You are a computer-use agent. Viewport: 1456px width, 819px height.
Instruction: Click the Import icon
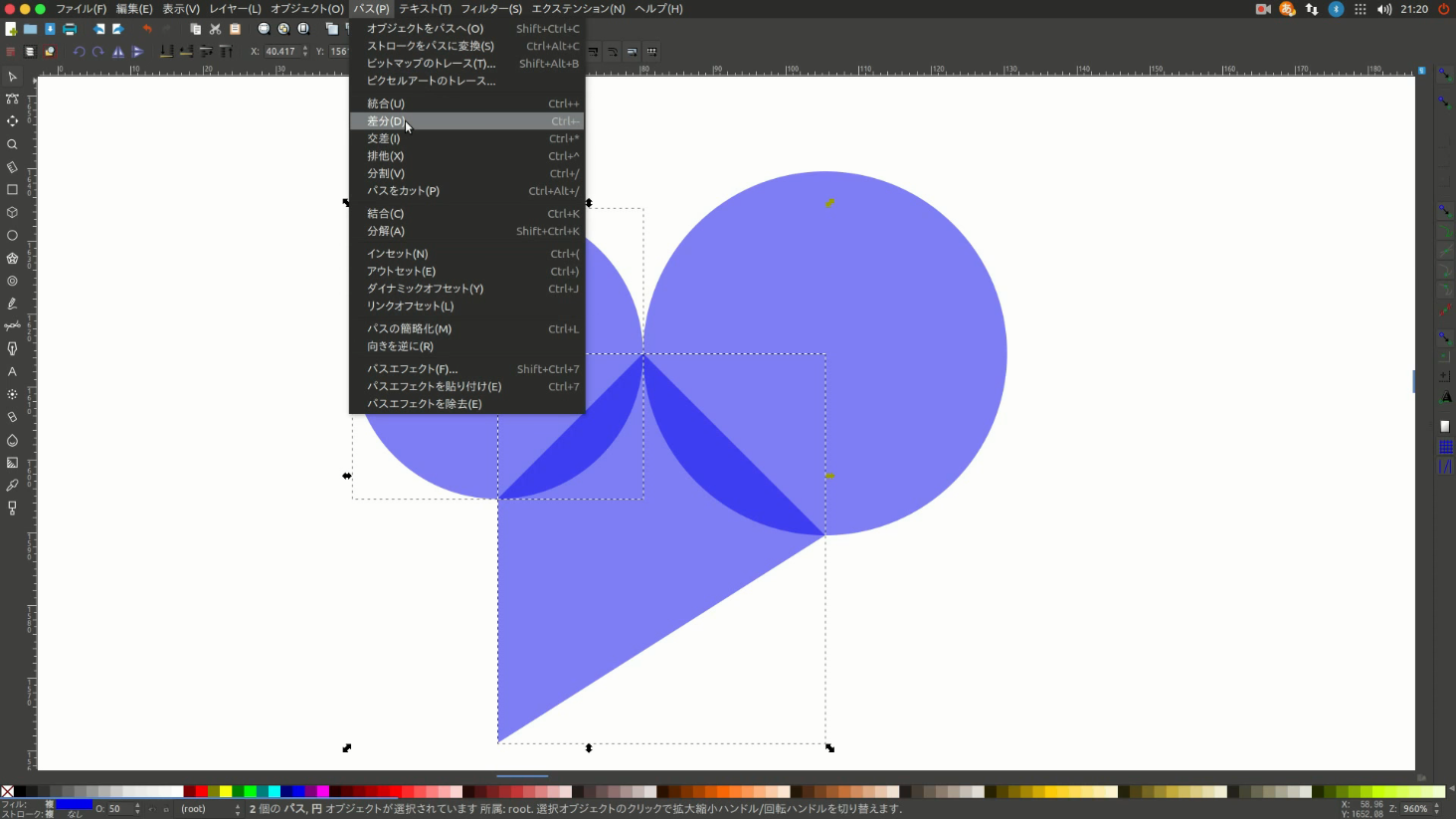click(x=98, y=29)
